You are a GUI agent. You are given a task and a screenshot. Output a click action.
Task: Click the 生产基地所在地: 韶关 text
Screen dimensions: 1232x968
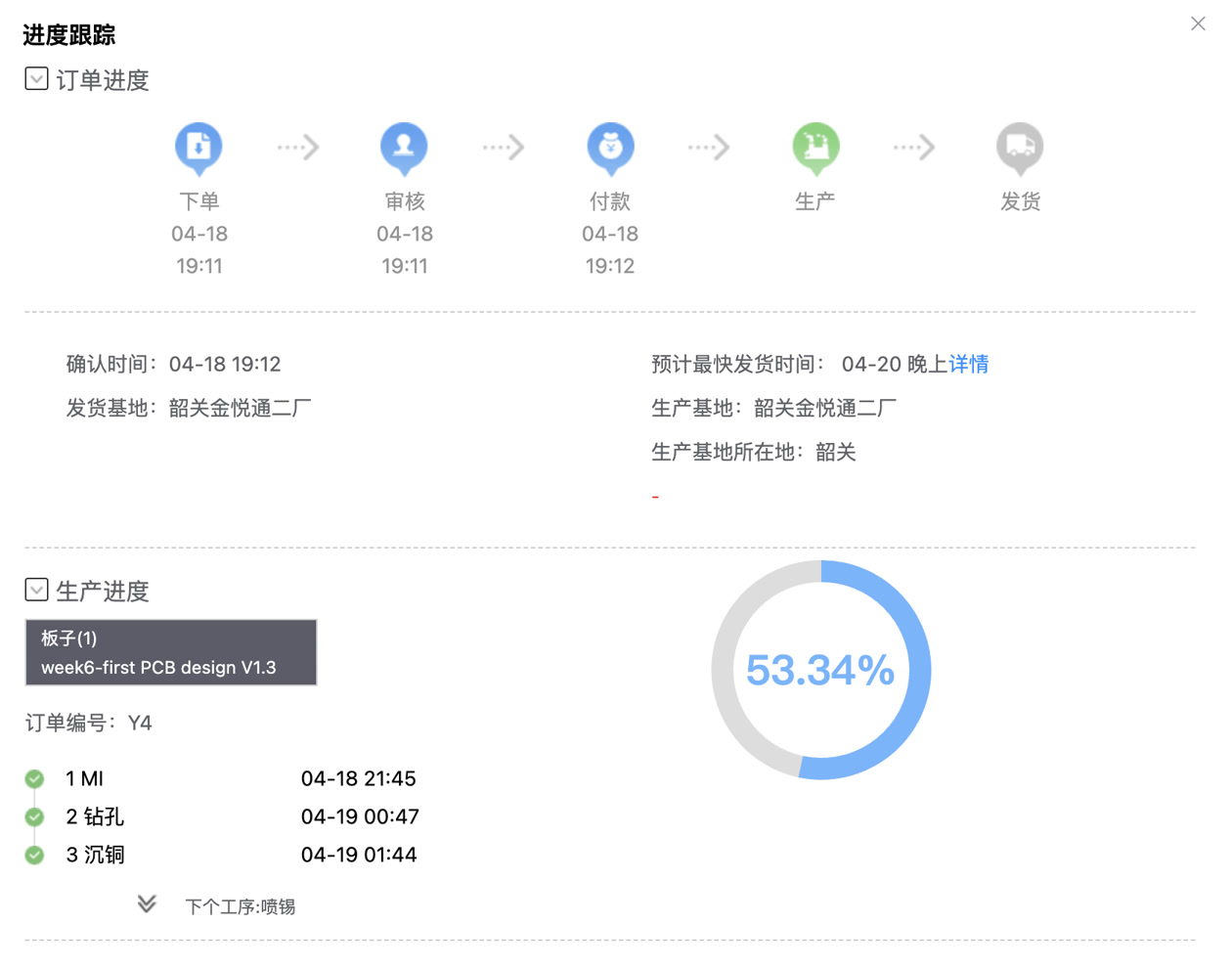coord(754,453)
